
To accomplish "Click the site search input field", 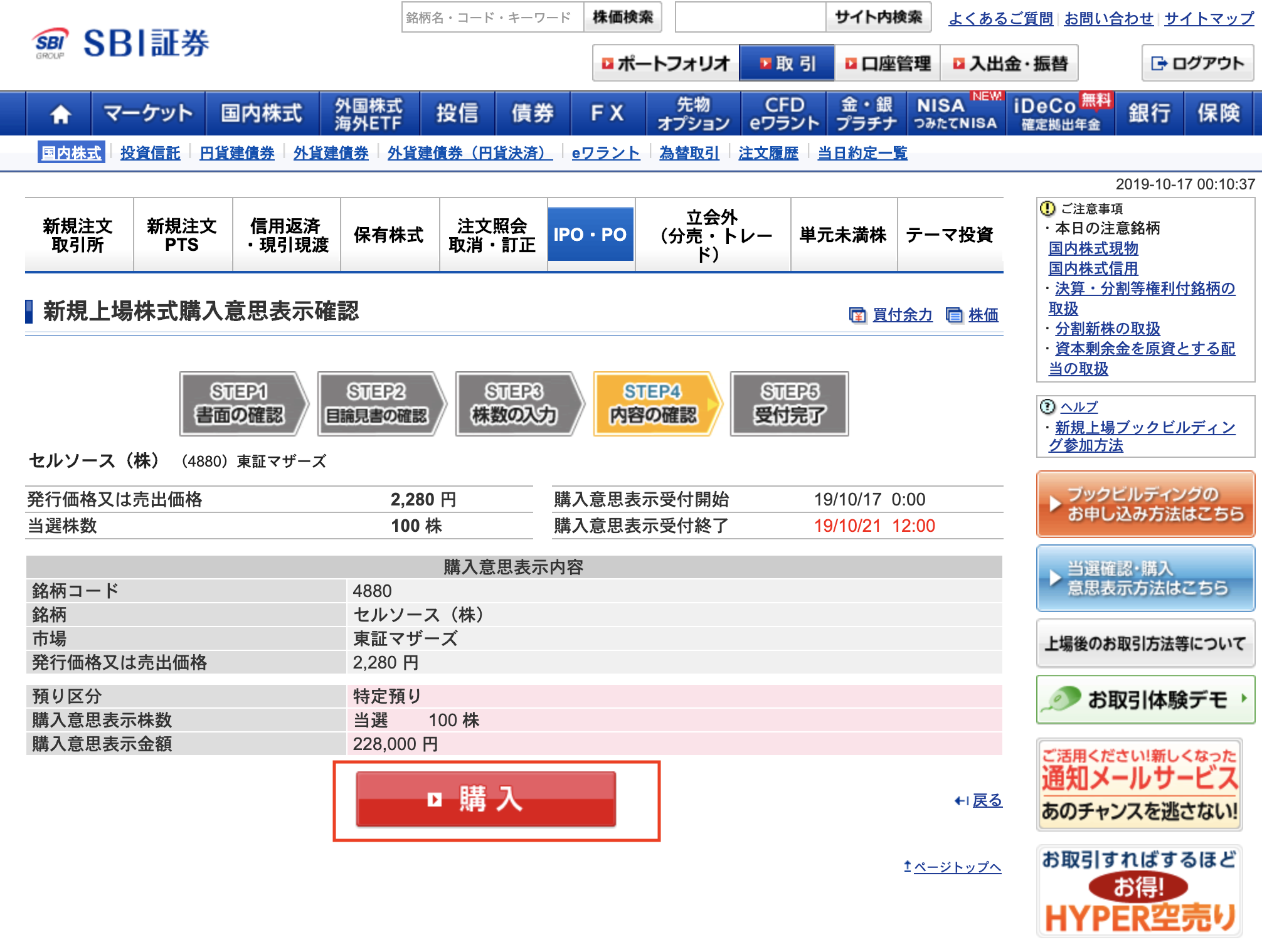I will [750, 17].
